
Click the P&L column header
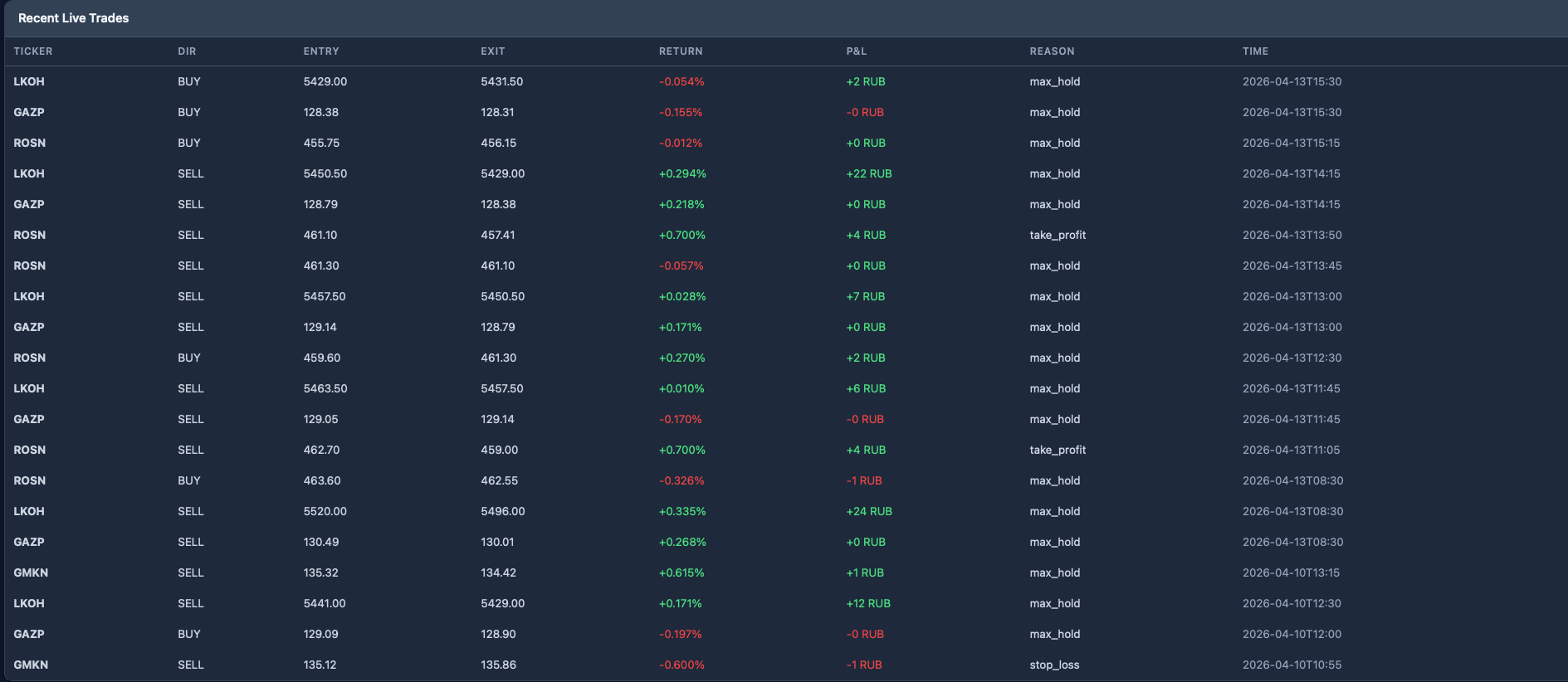click(857, 51)
